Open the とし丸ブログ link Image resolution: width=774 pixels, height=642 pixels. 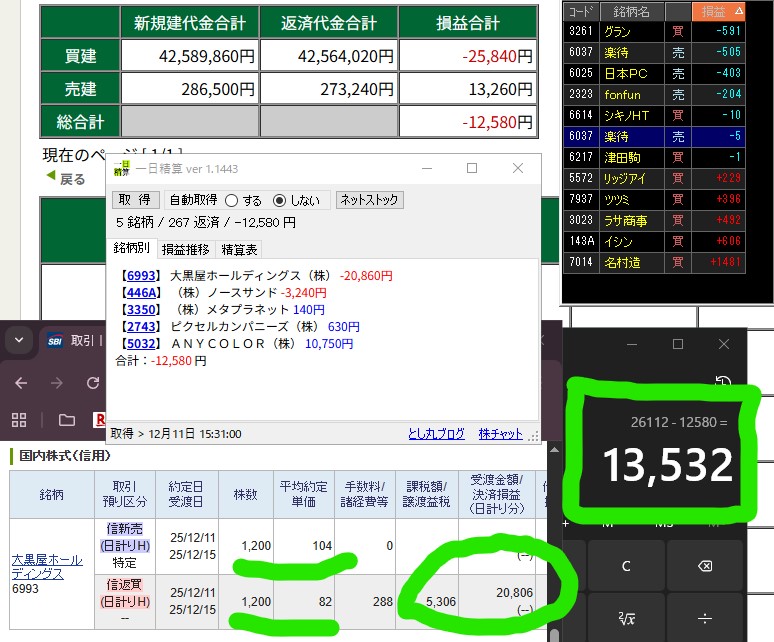click(x=436, y=434)
